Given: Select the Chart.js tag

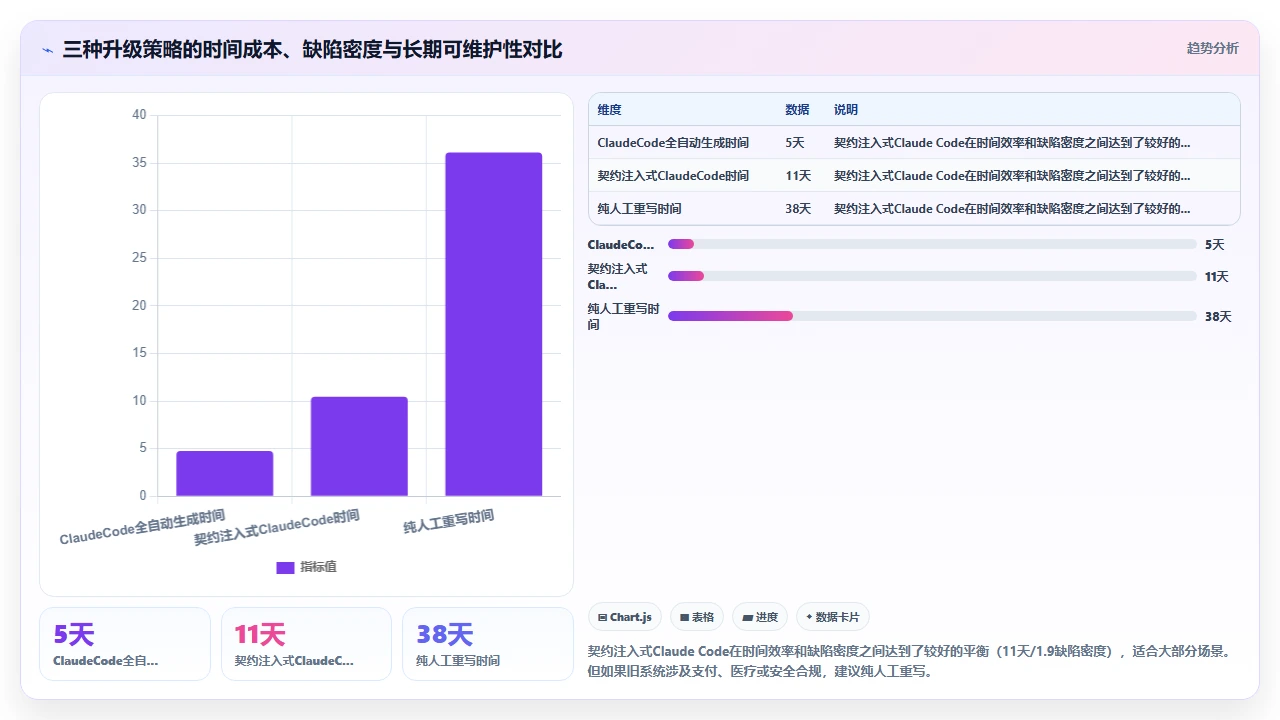Looking at the screenshot, I should click(625, 617).
